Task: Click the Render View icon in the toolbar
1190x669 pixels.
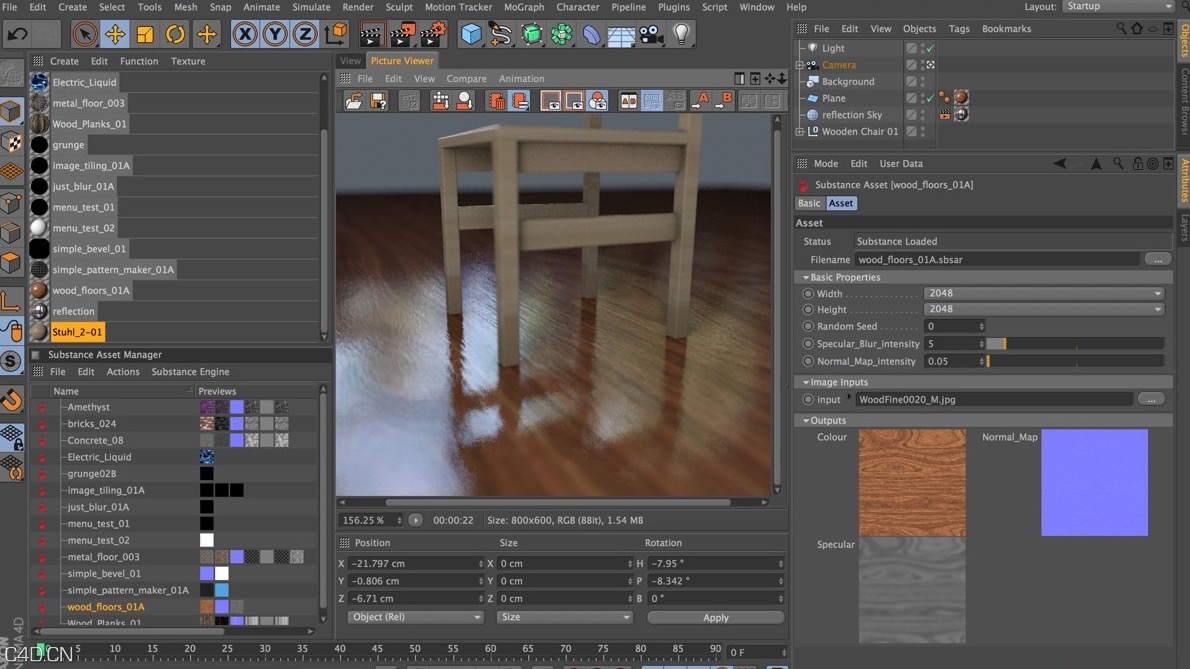Action: tap(370, 33)
